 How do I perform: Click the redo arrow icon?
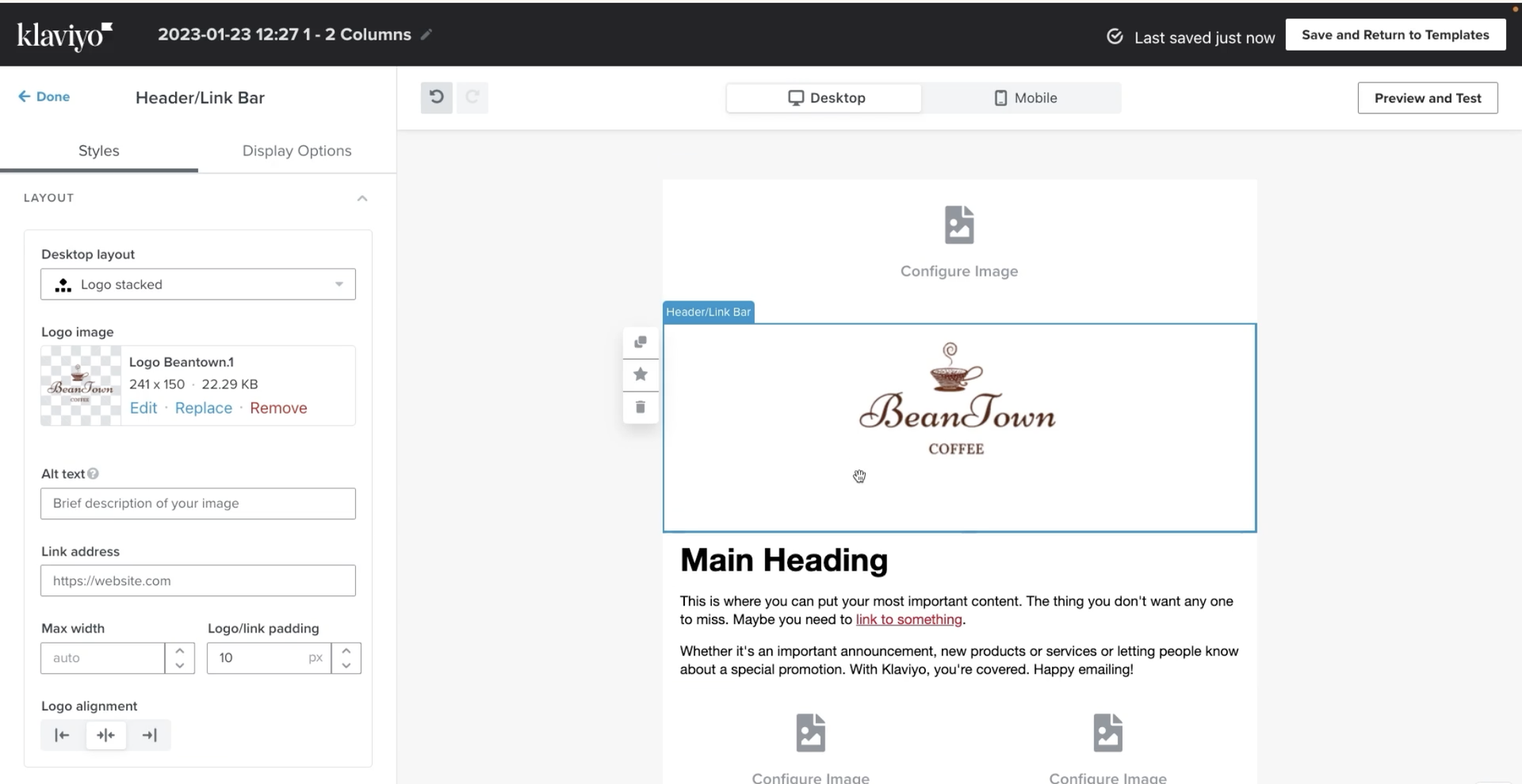472,98
